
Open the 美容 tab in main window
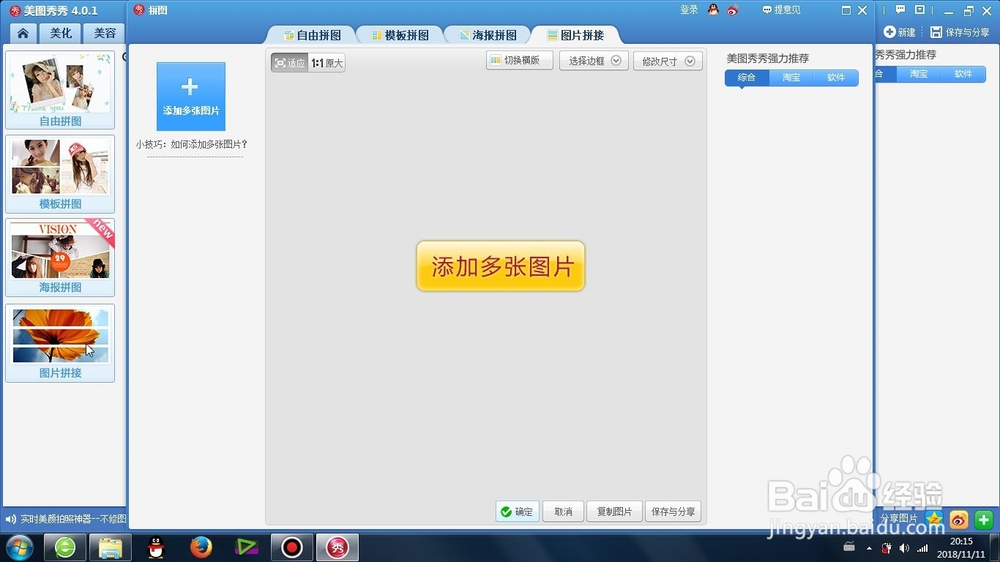pyautogui.click(x=105, y=33)
